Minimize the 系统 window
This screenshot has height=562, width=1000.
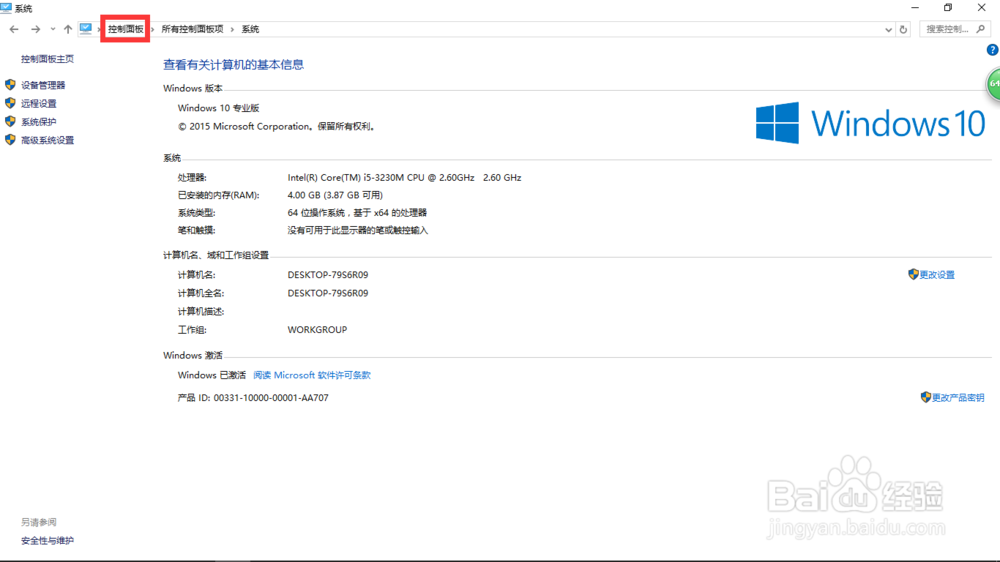(x=915, y=8)
